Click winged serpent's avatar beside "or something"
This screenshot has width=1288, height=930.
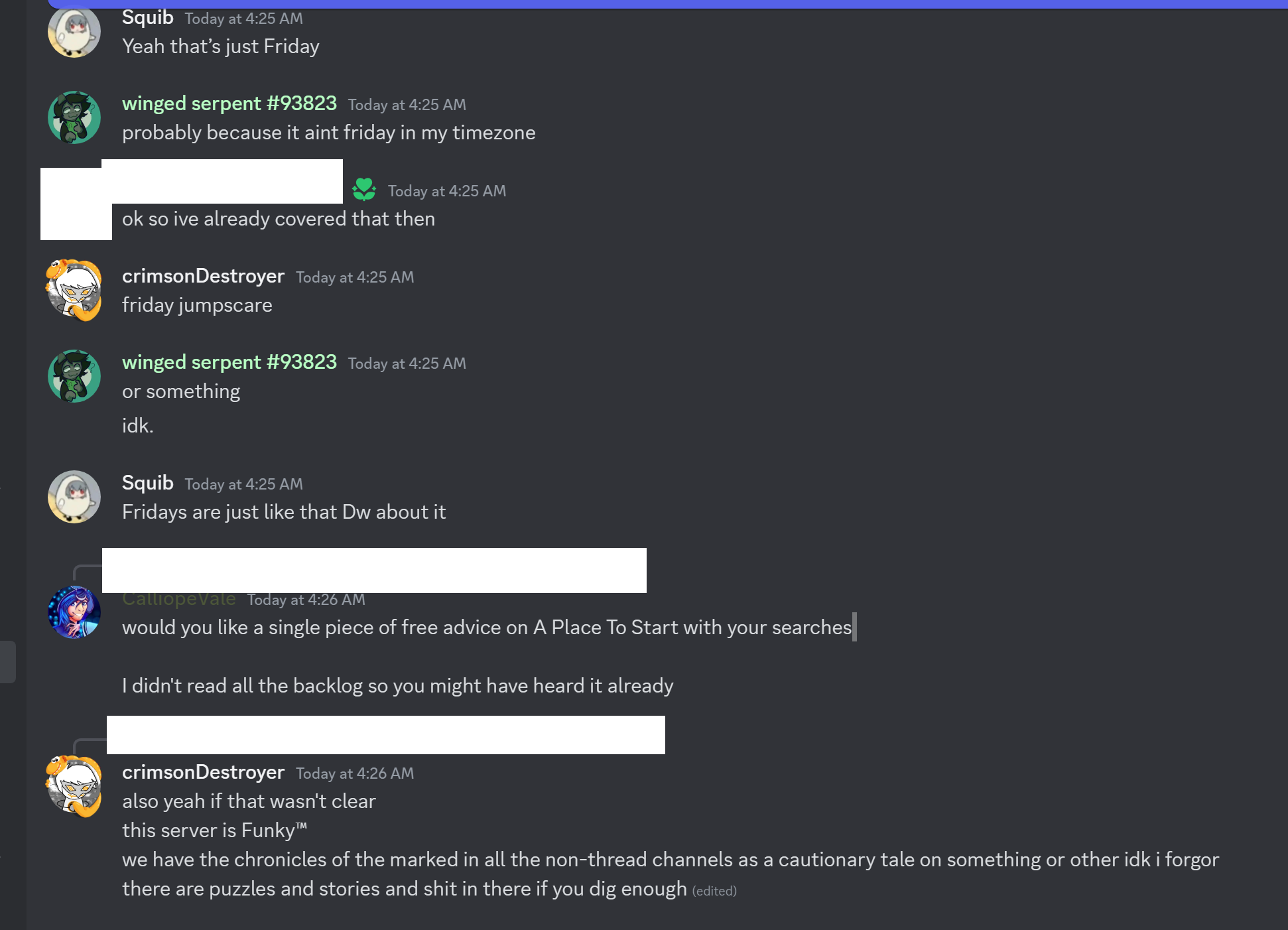point(74,376)
